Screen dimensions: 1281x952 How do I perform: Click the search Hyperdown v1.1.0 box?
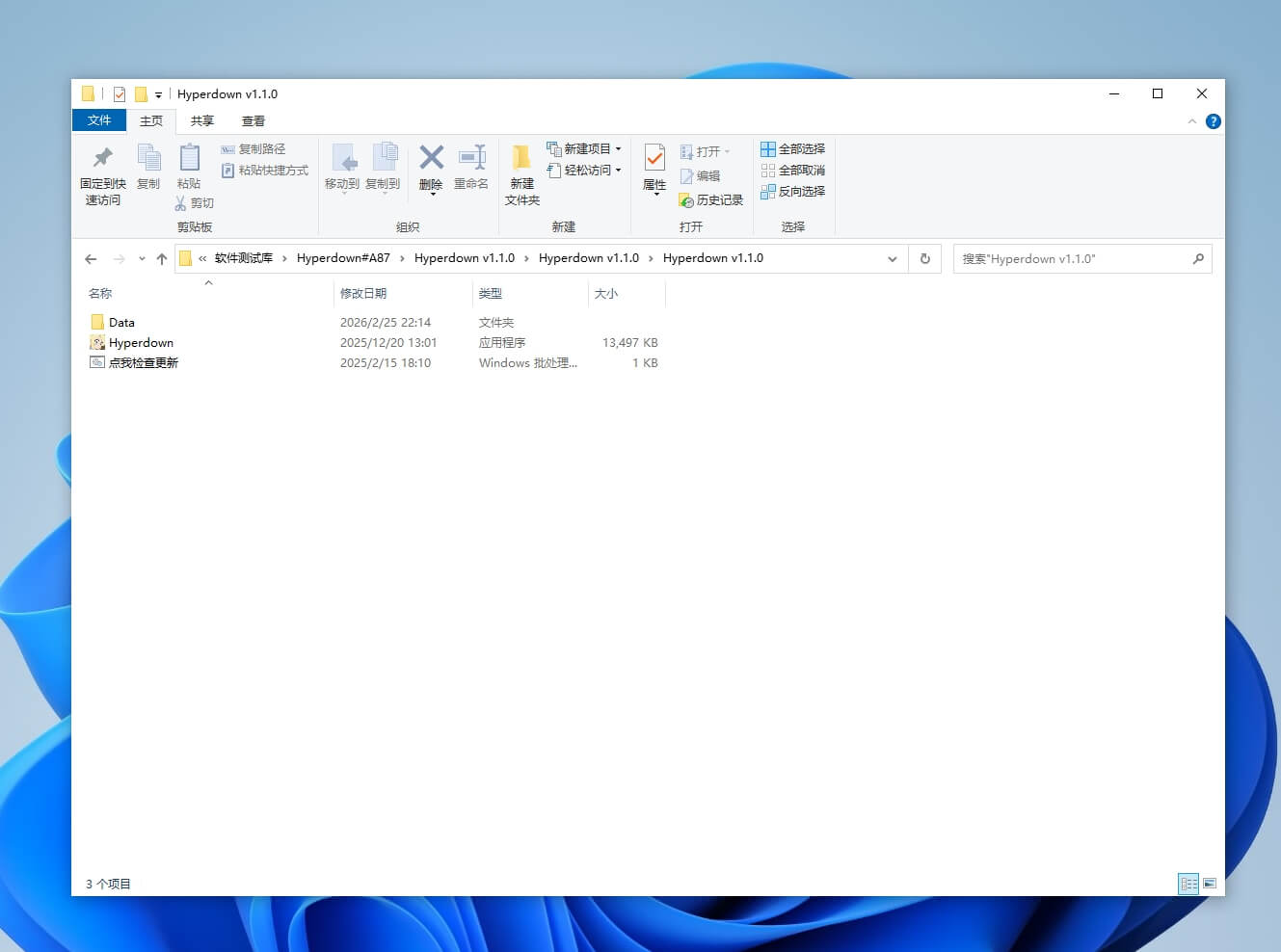[1075, 258]
